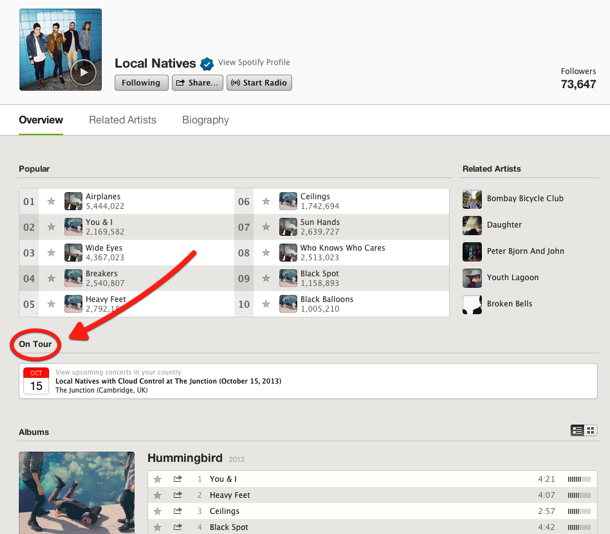The width and height of the screenshot is (610, 534).
Task: Click the Ceilings album thumbnail in Popular
Action: tap(288, 201)
